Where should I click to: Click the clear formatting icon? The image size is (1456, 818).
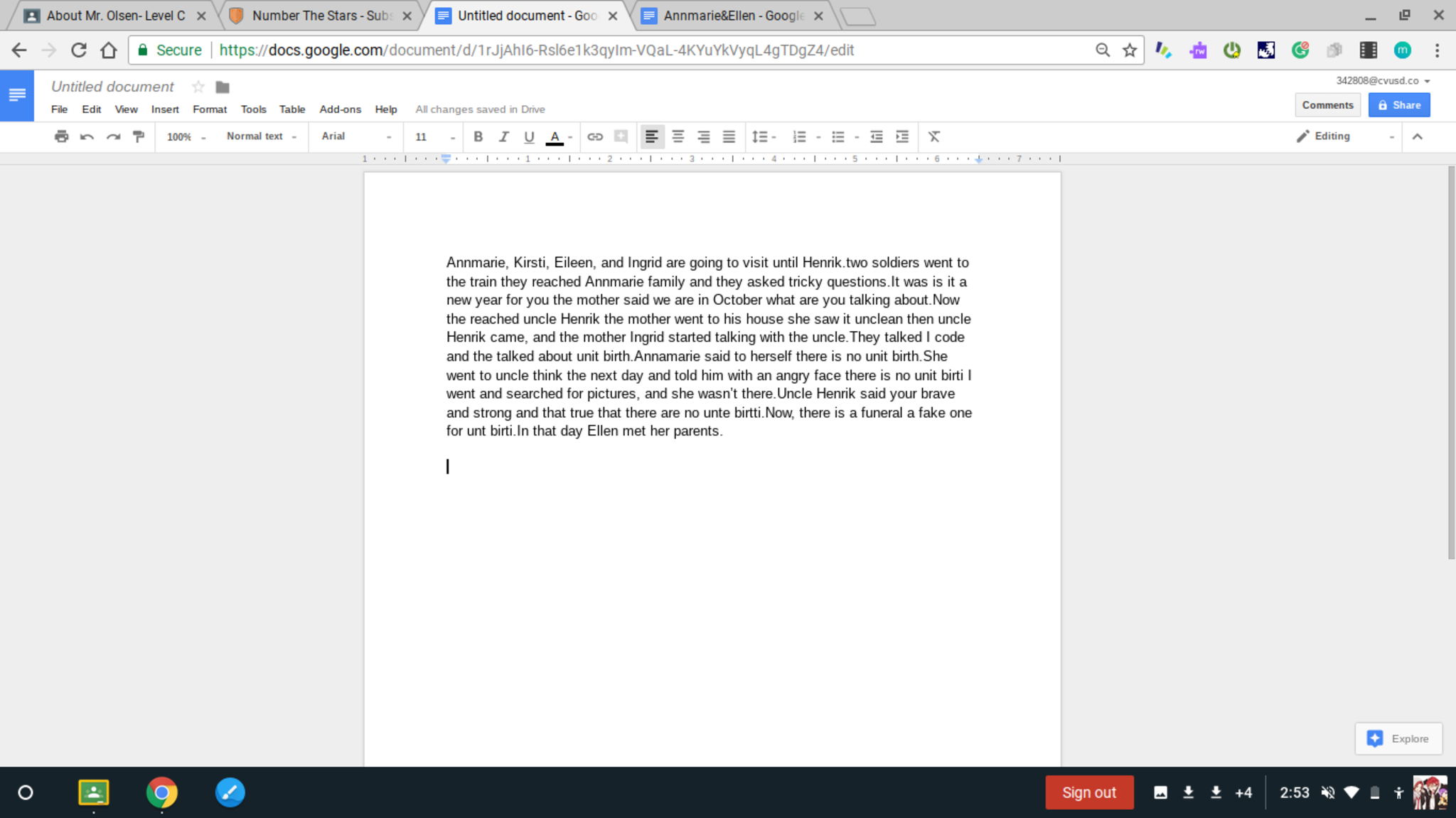pos(933,136)
